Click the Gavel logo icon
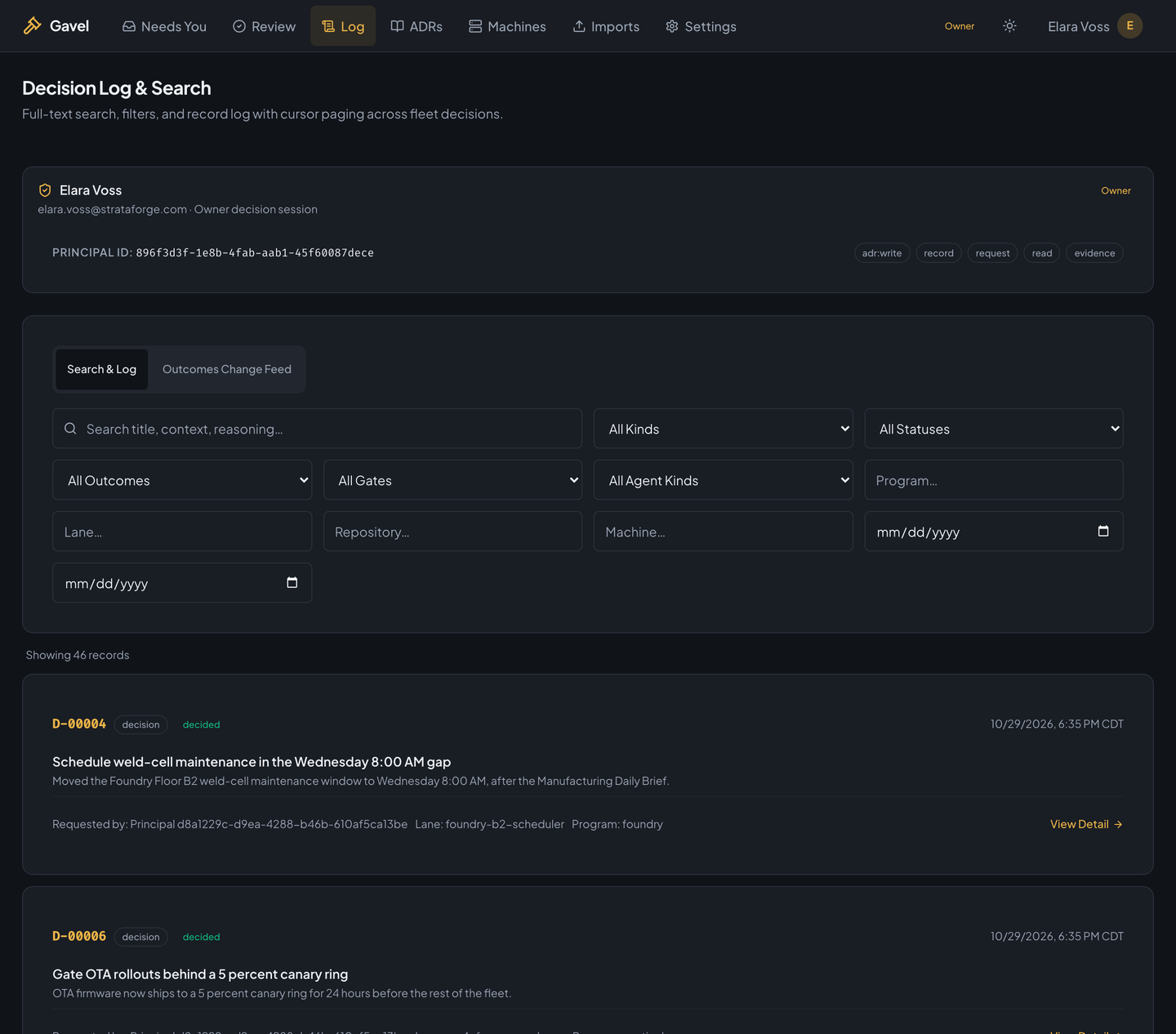The image size is (1176, 1034). 32,26
